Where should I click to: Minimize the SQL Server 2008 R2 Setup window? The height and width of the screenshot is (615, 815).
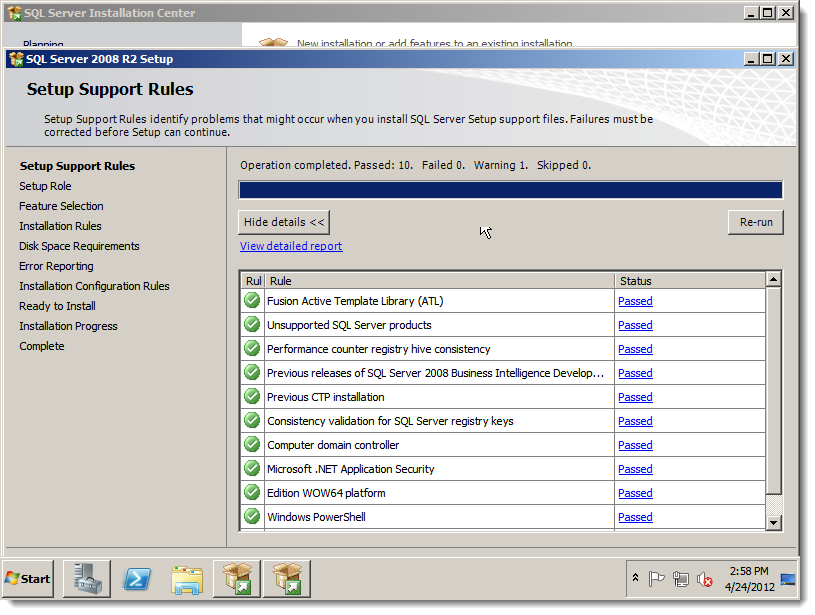(751, 59)
